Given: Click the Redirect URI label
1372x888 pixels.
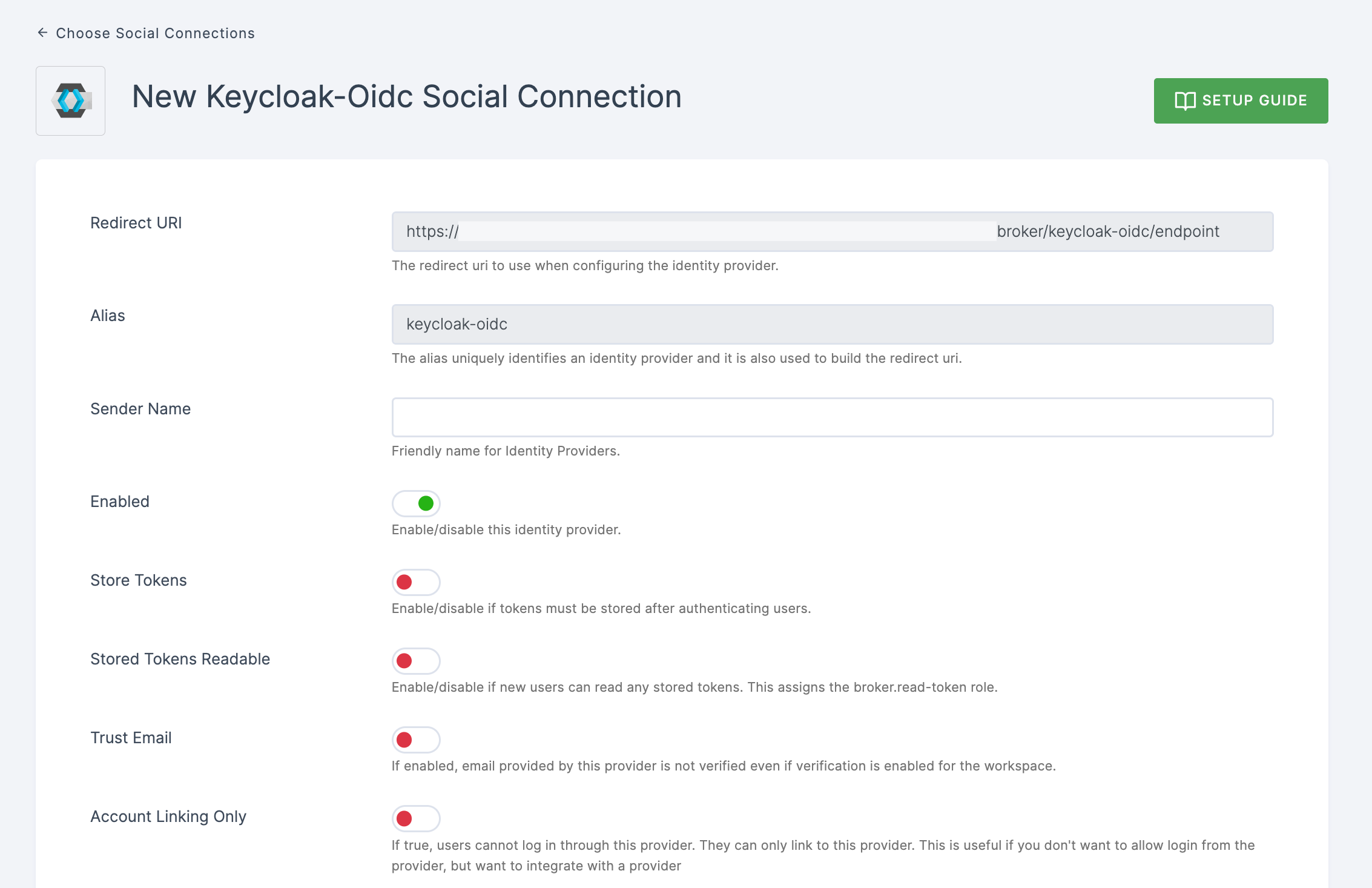Looking at the screenshot, I should pyautogui.click(x=136, y=223).
